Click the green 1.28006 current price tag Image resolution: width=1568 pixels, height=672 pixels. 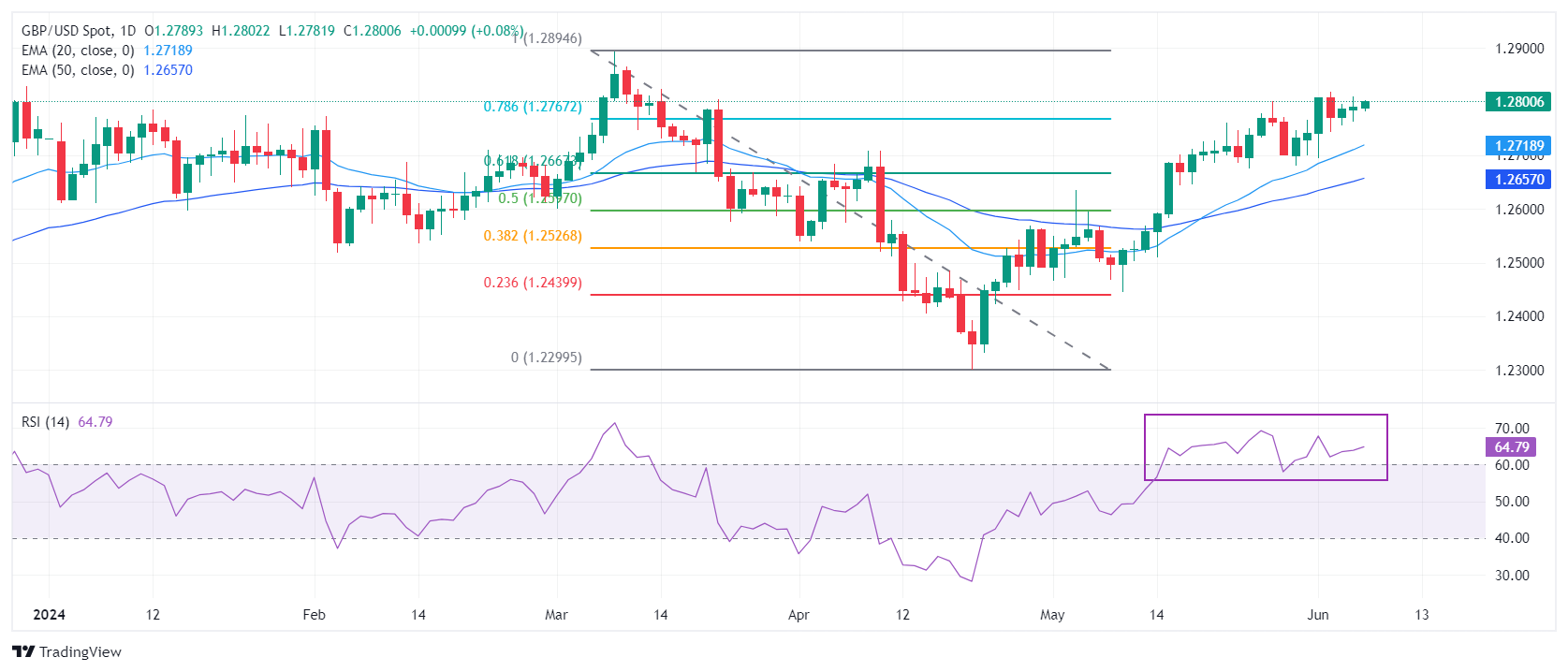(x=1518, y=102)
